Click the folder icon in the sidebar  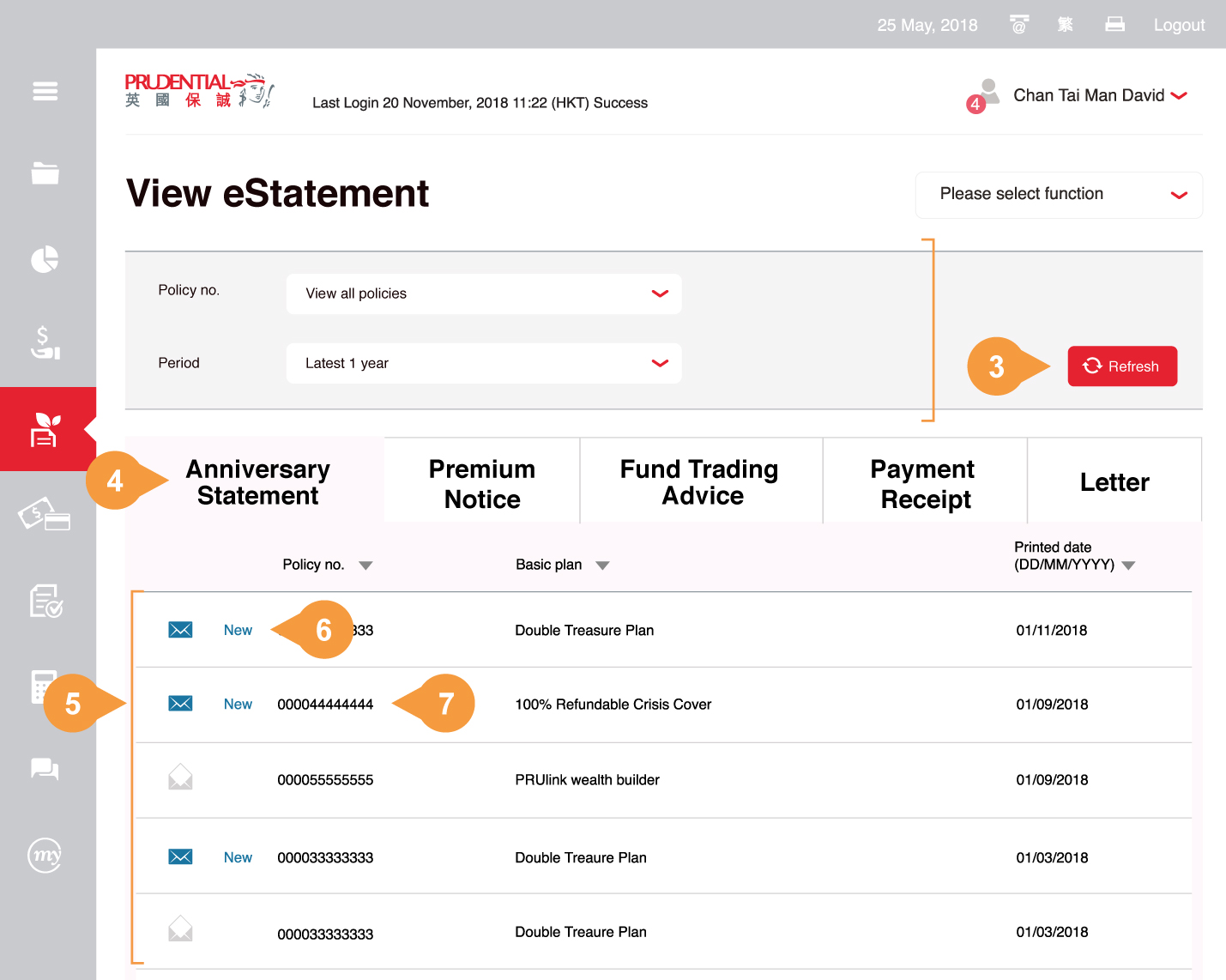pos(45,173)
